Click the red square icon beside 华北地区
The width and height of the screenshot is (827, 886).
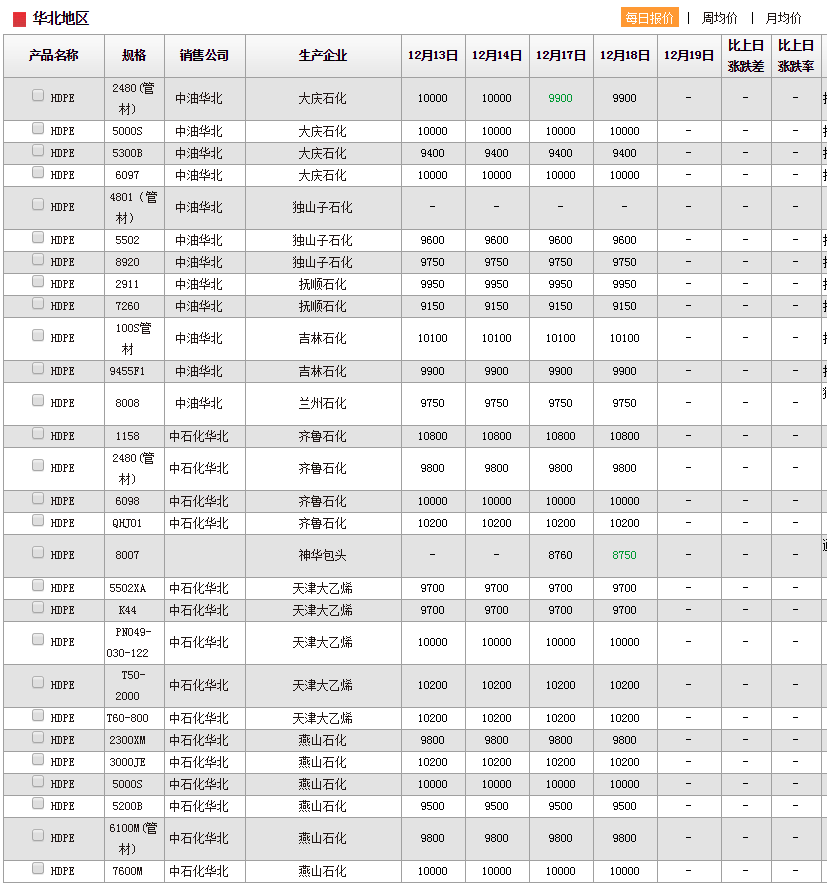pos(19,19)
